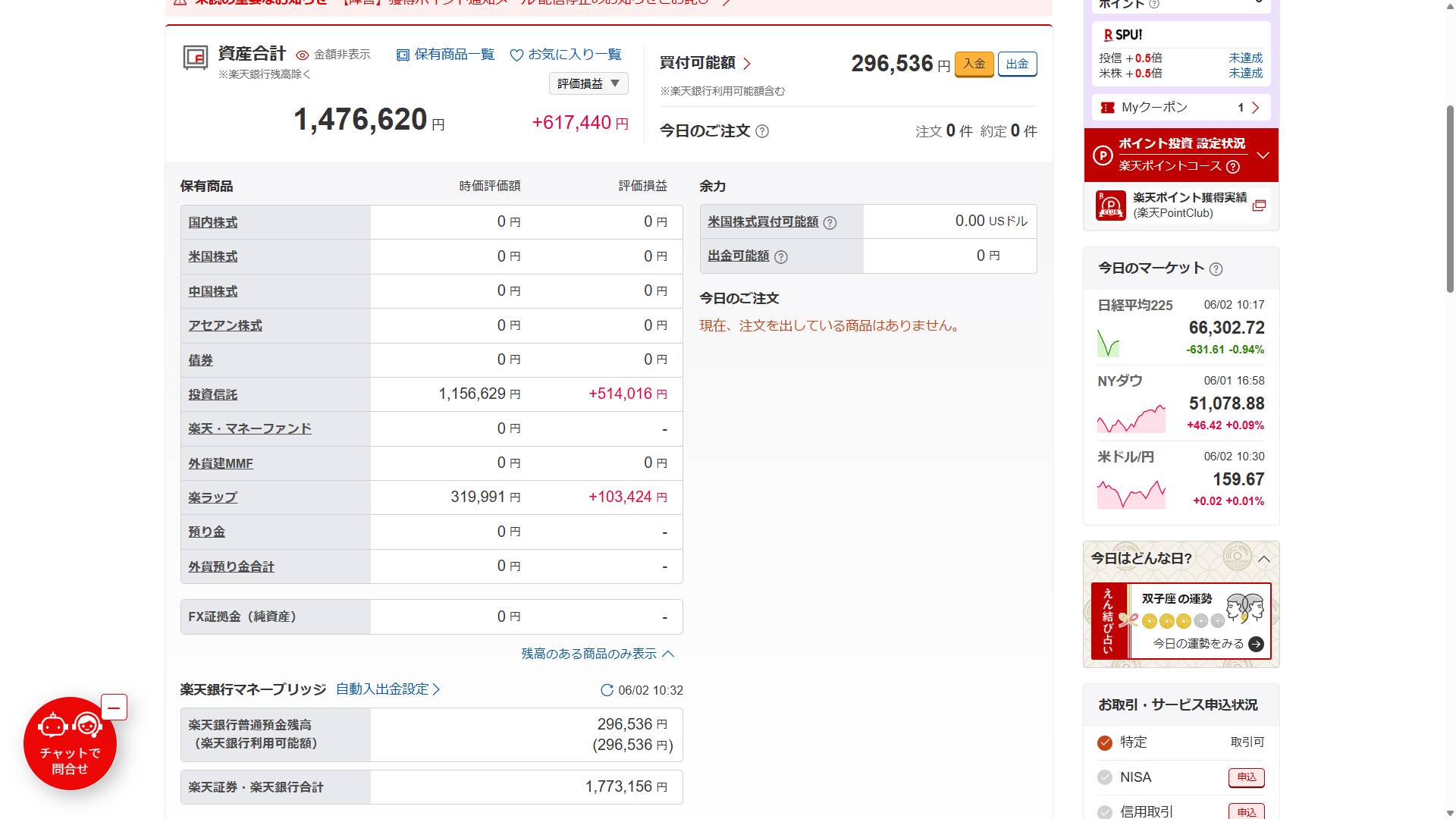
Task: Open 投資信託 holdings
Action: [x=213, y=394]
